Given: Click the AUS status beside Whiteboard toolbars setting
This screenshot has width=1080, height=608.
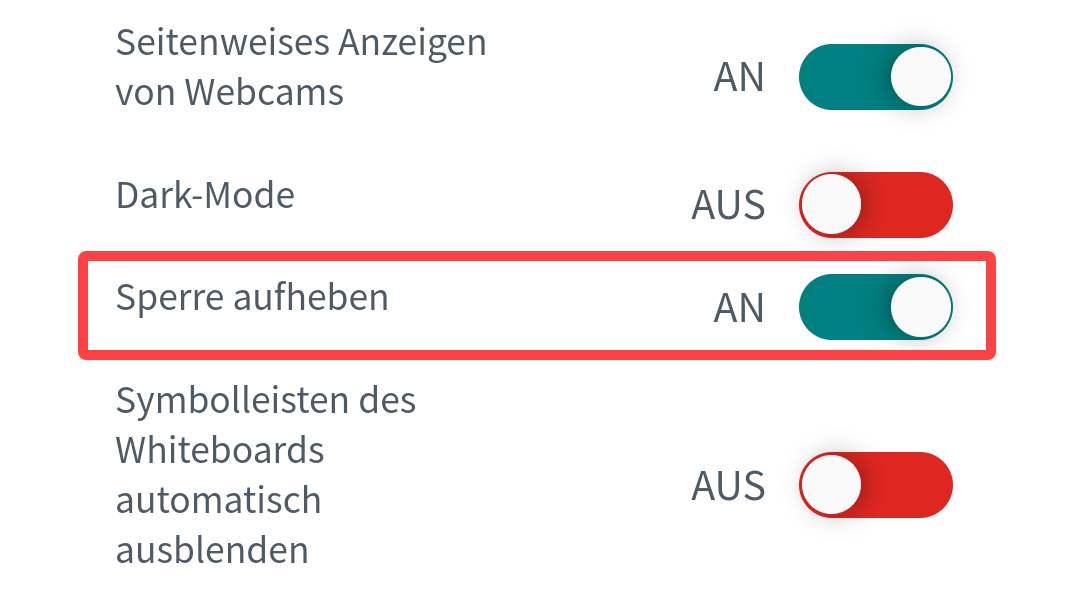Looking at the screenshot, I should click(728, 487).
